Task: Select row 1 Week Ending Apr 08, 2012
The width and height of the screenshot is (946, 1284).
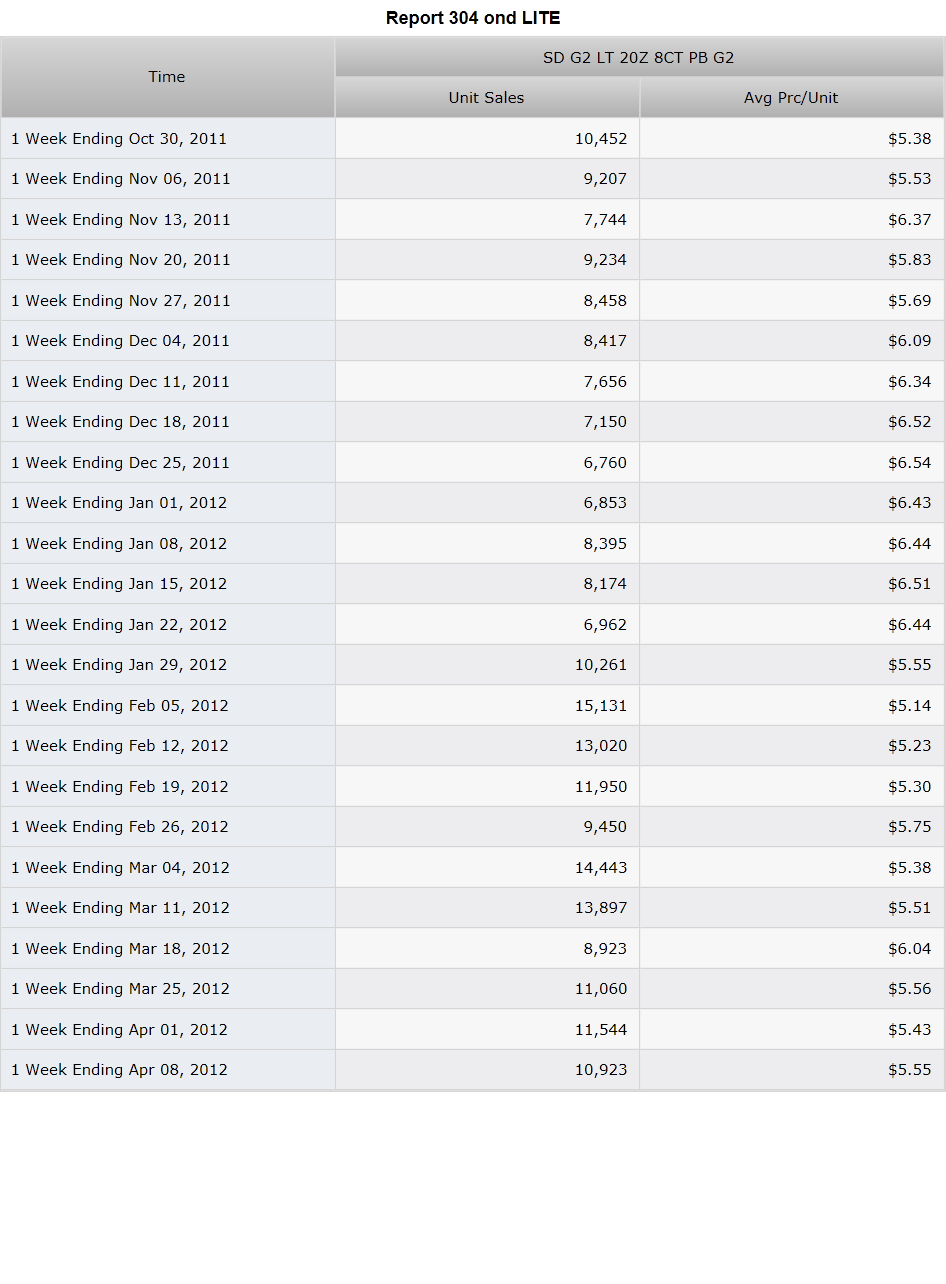Action: point(472,1070)
